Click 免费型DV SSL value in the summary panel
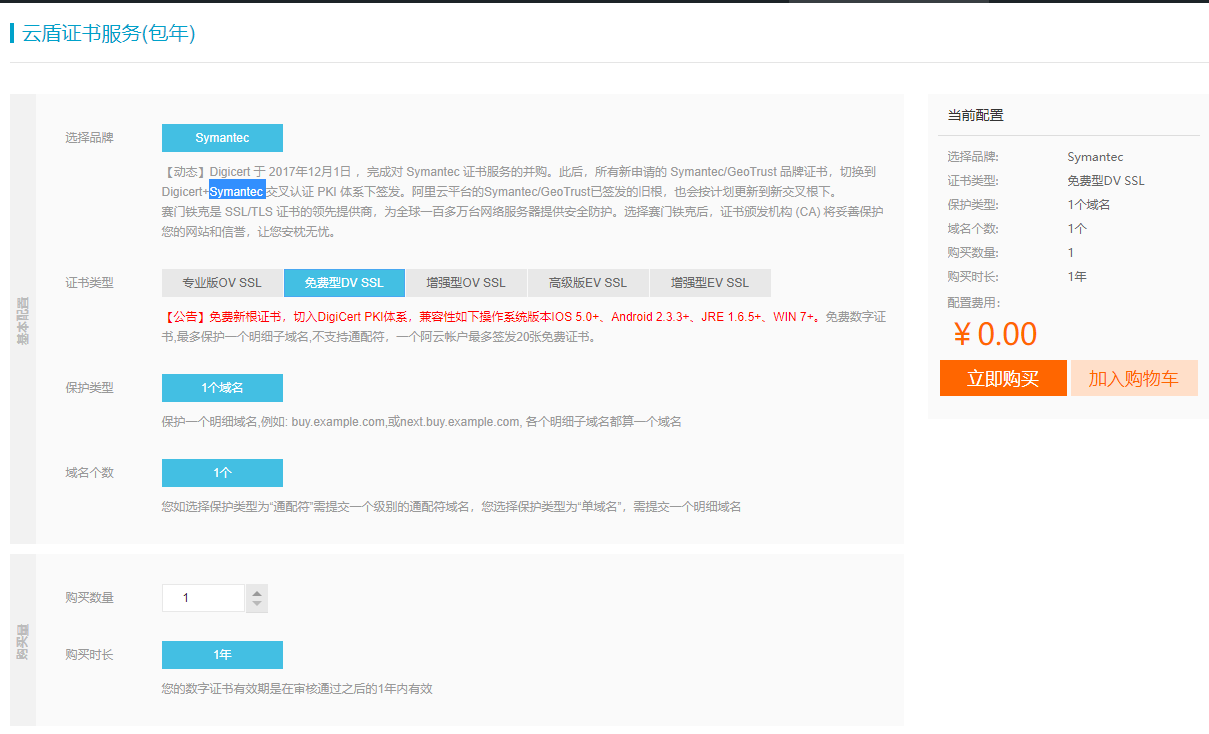The width and height of the screenshot is (1209, 734). point(1106,181)
